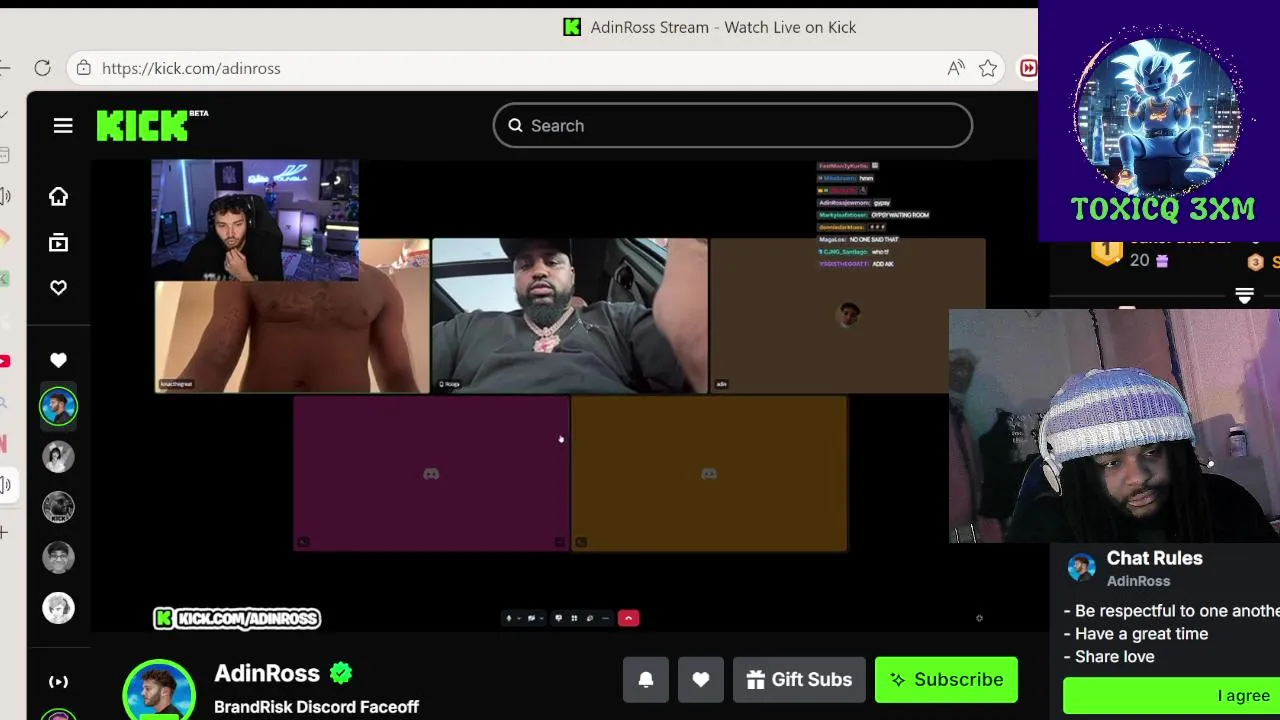Click the purple gift icon beside 20
Image resolution: width=1280 pixels, height=720 pixels.
pos(1161,260)
